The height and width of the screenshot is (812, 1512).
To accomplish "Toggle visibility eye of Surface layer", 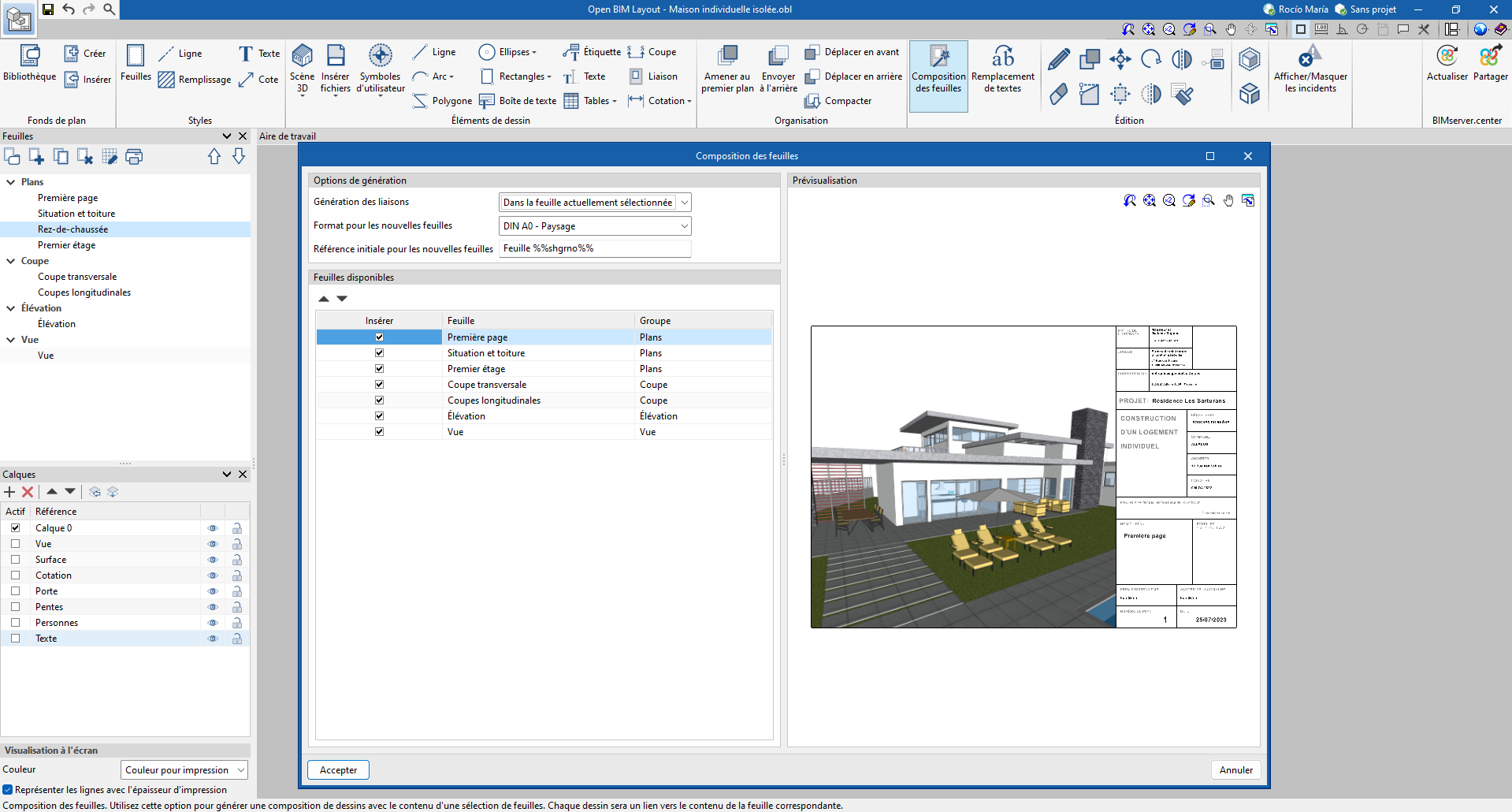I will 212,560.
